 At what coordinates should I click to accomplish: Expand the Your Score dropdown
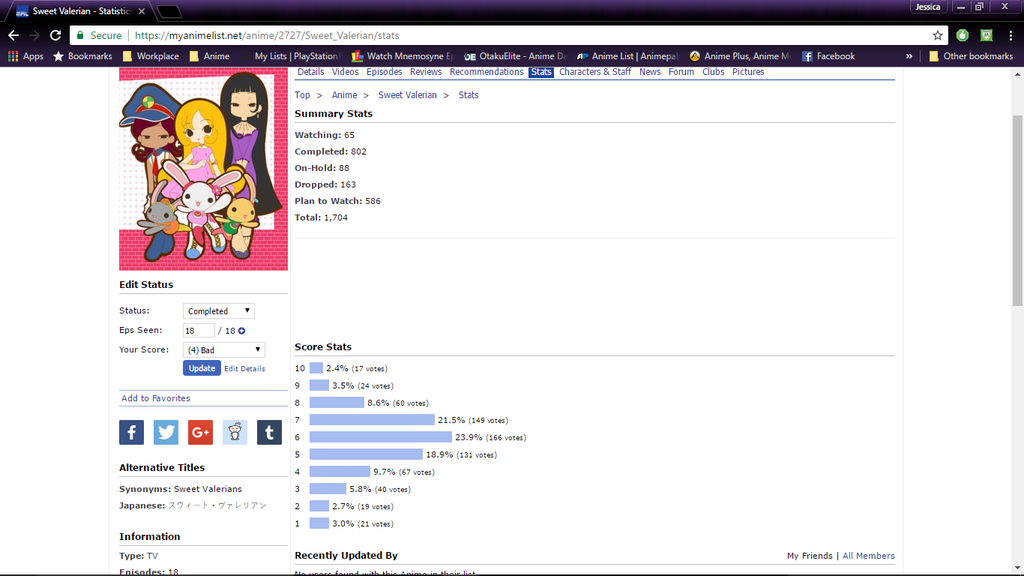(224, 350)
